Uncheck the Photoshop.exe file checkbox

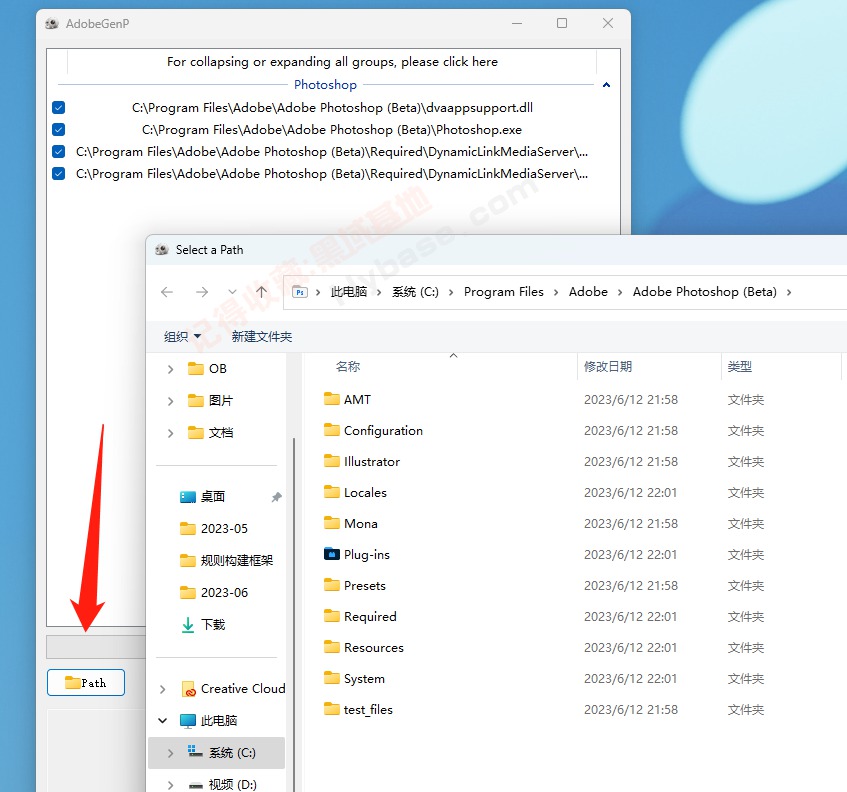58,130
